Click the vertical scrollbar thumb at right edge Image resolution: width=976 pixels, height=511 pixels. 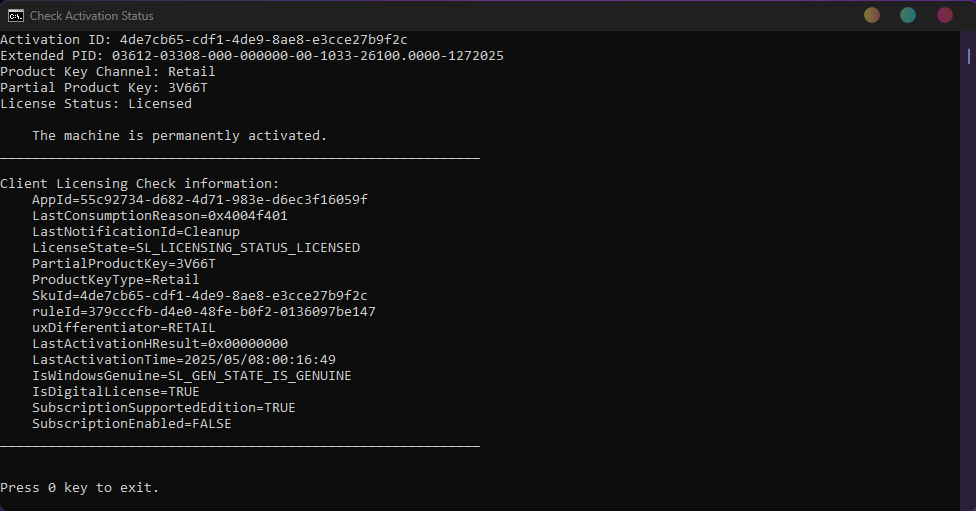click(x=969, y=57)
